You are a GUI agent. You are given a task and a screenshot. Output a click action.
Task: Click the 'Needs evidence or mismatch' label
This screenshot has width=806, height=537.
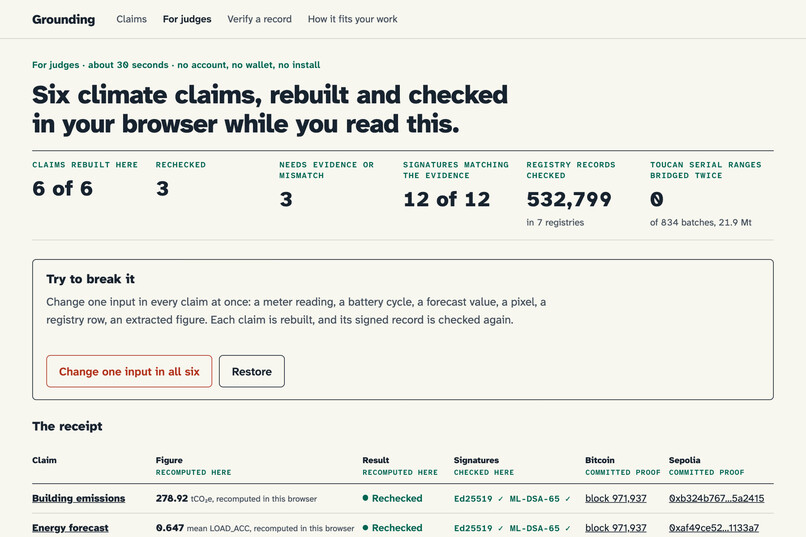(326, 170)
